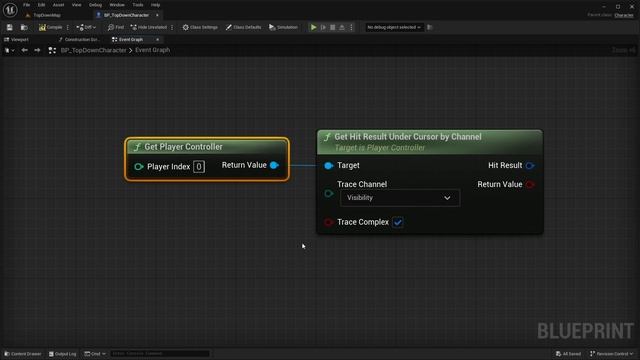
Task: Open the Diff dropdown
Action: [86, 27]
